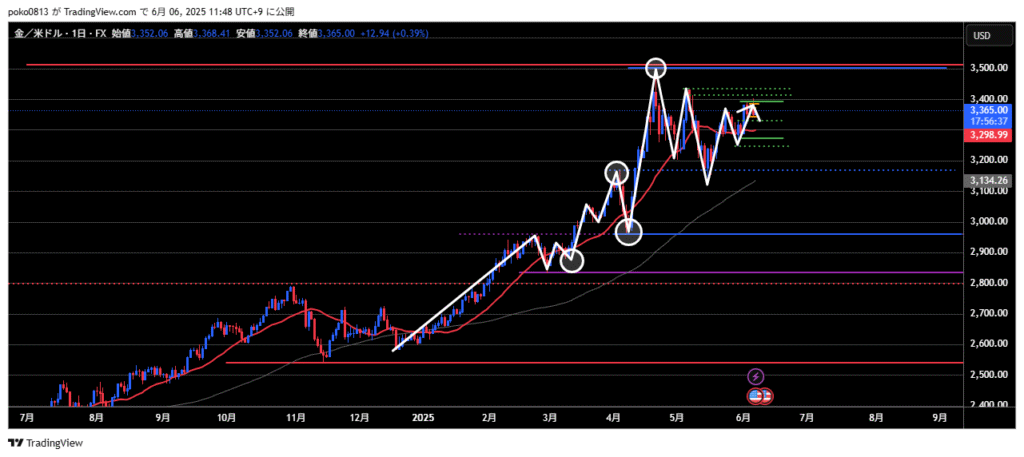Screen dimensions: 1024x457
Task: Click the white circle marker at the March low
Action: pos(571,261)
